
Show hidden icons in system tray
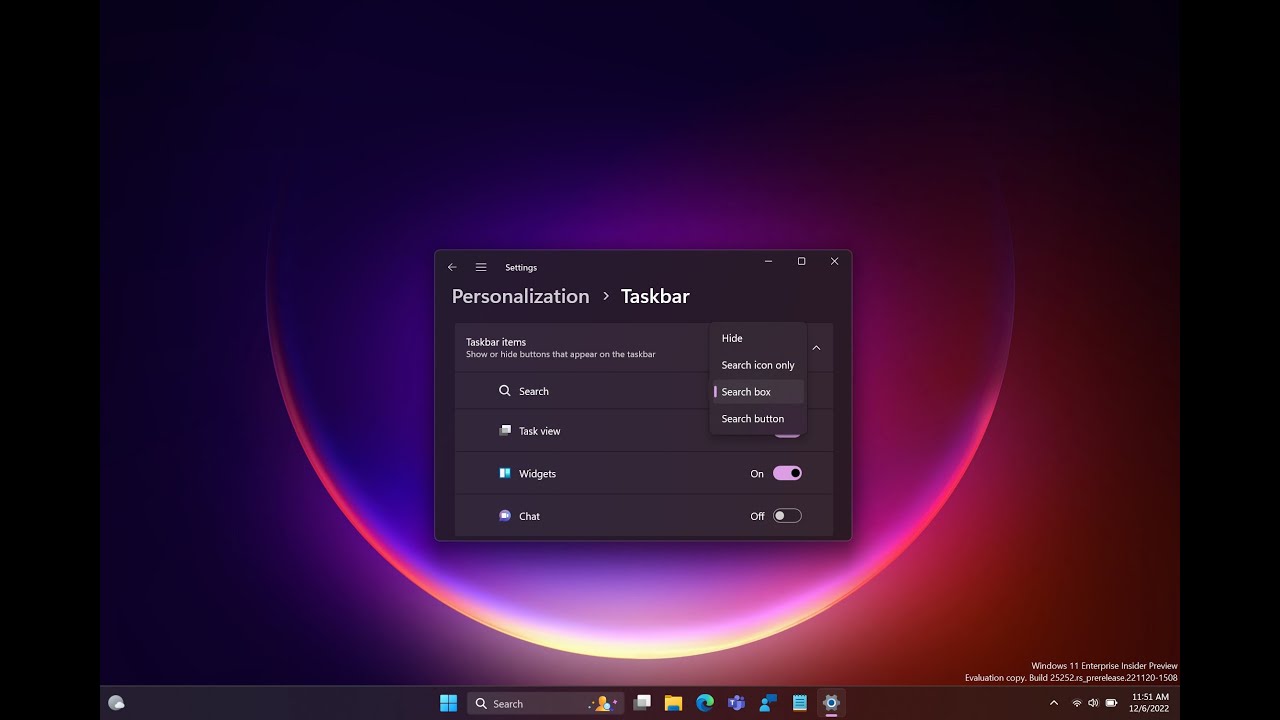point(1053,703)
